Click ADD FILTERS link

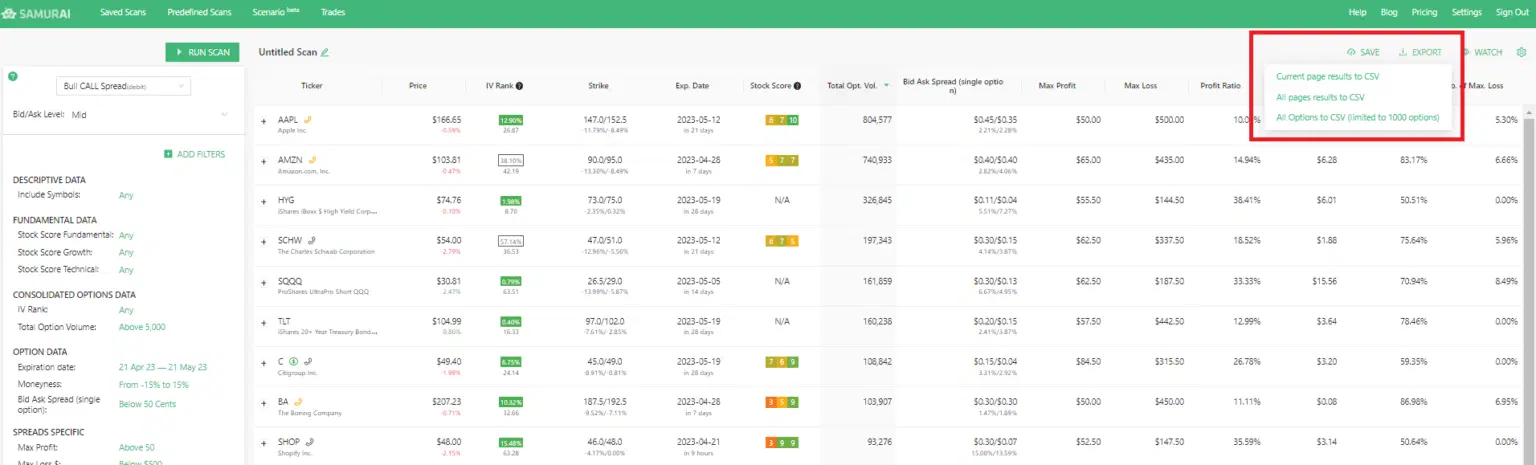click(195, 154)
